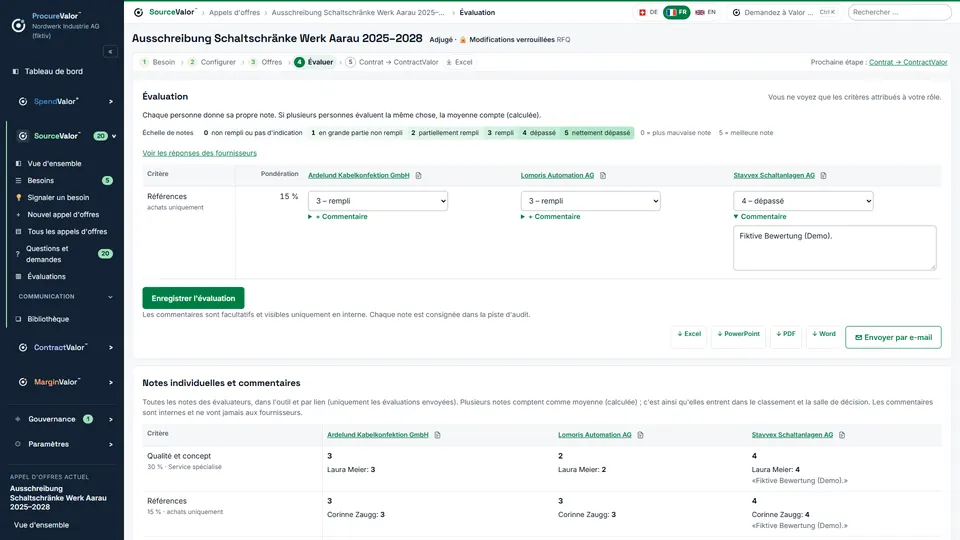Open the Bibliothèque entry
This screenshot has height=540, width=960.
pos(48,319)
